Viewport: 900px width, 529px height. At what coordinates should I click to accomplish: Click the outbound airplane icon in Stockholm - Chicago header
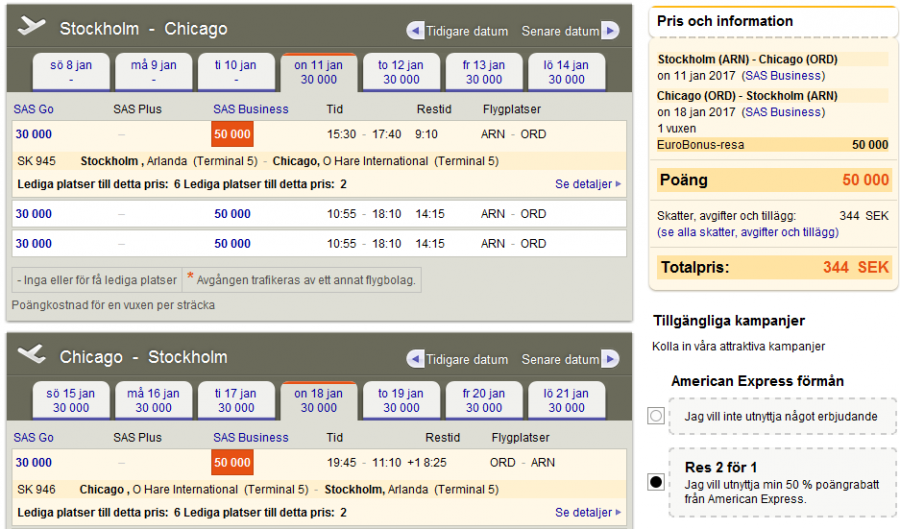[32, 27]
